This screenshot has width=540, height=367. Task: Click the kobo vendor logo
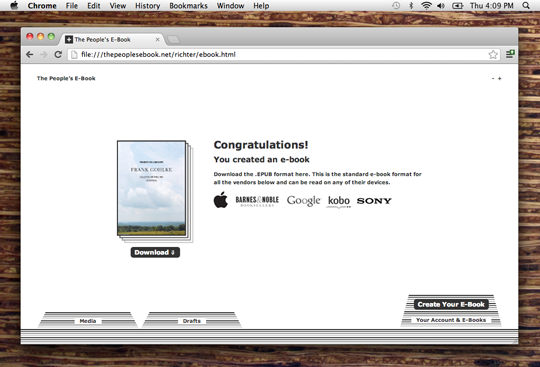point(339,201)
